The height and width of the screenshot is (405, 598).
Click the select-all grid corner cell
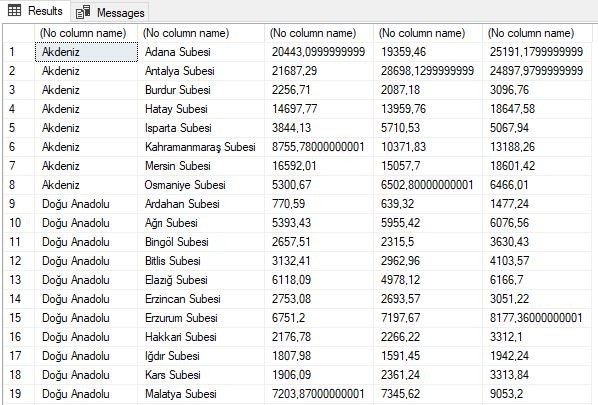[19, 33]
